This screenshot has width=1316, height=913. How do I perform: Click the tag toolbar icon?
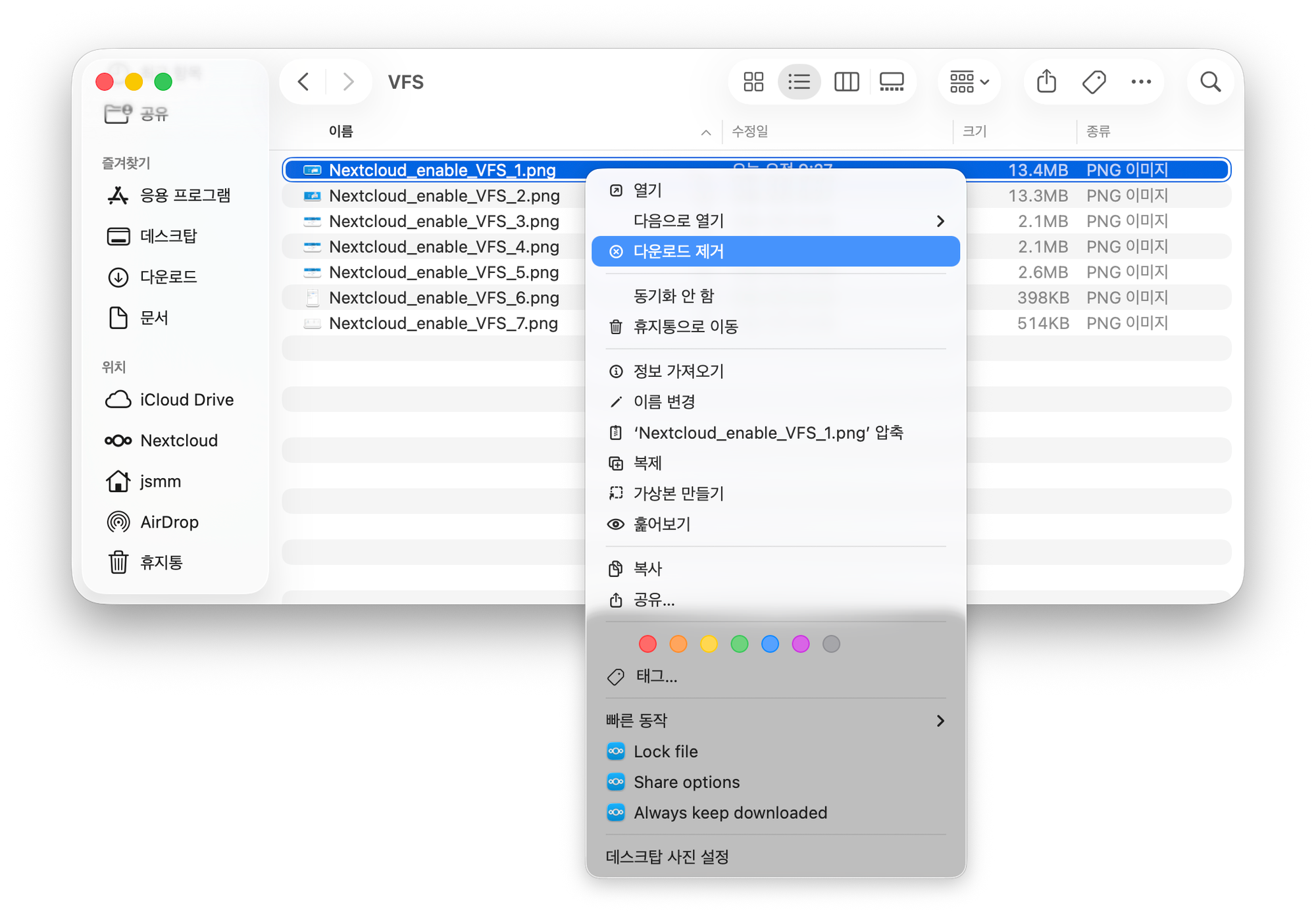click(x=1094, y=82)
